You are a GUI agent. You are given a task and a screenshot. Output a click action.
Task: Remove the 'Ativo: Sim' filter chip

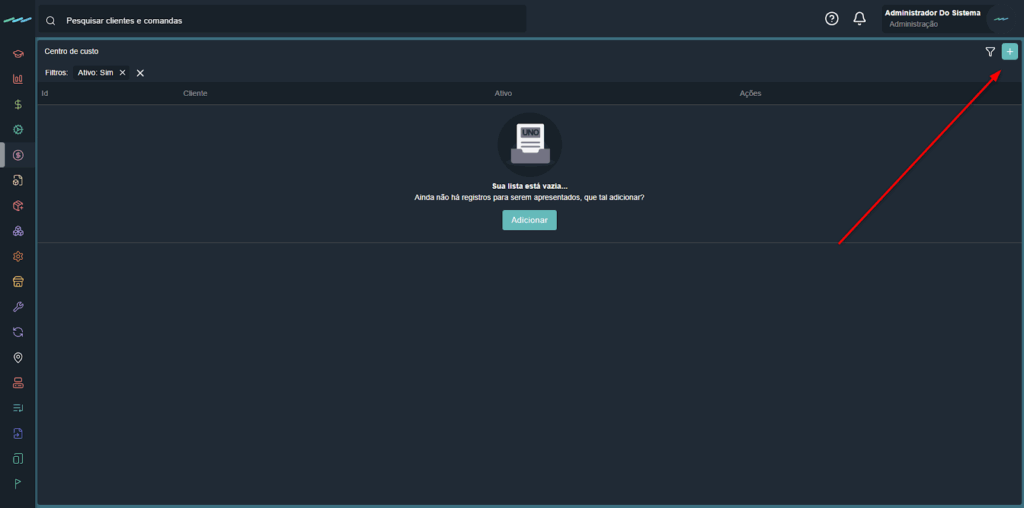[x=122, y=73]
